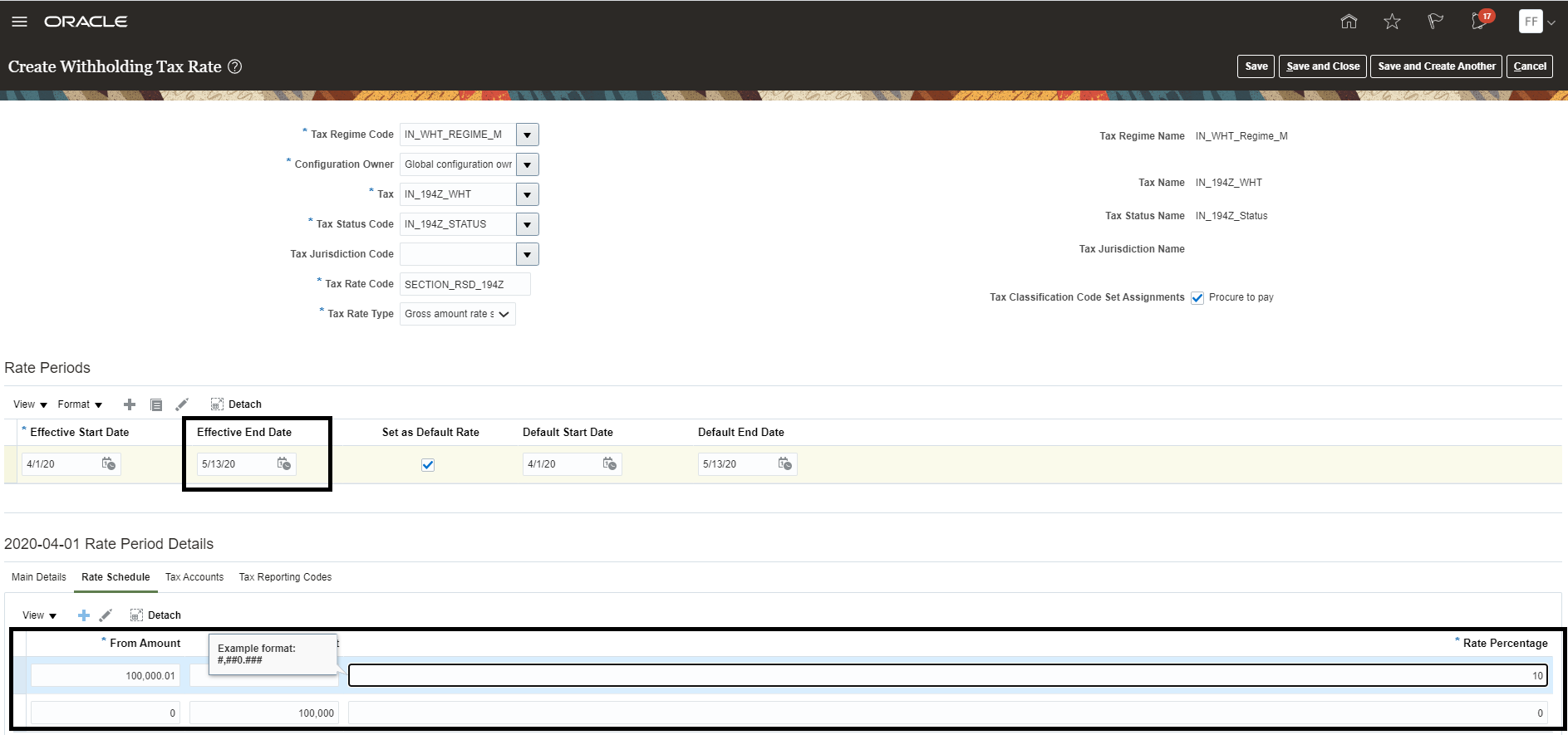This screenshot has width=1568, height=735.
Task: Add a new rate schedule row
Action: coord(83,615)
